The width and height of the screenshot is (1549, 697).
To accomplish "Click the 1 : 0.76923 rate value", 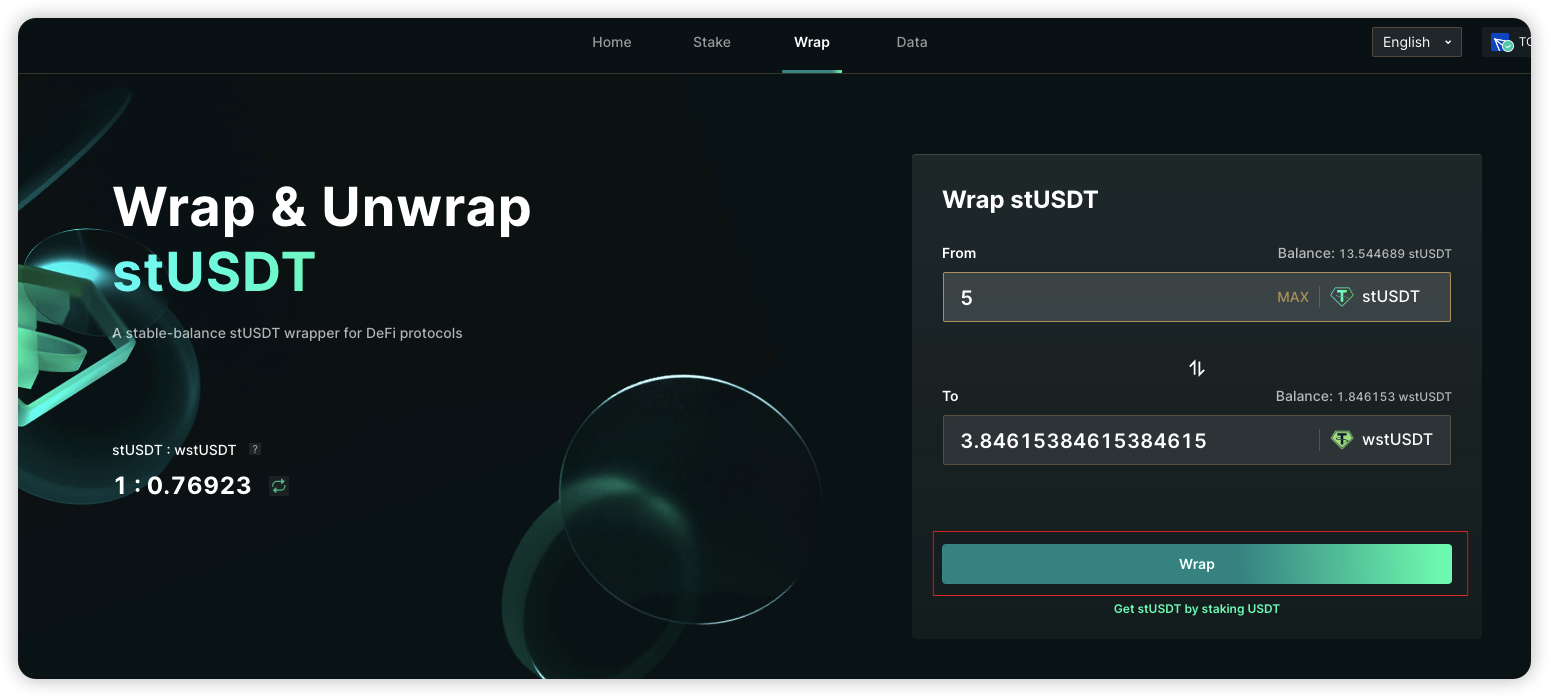I will (x=182, y=486).
